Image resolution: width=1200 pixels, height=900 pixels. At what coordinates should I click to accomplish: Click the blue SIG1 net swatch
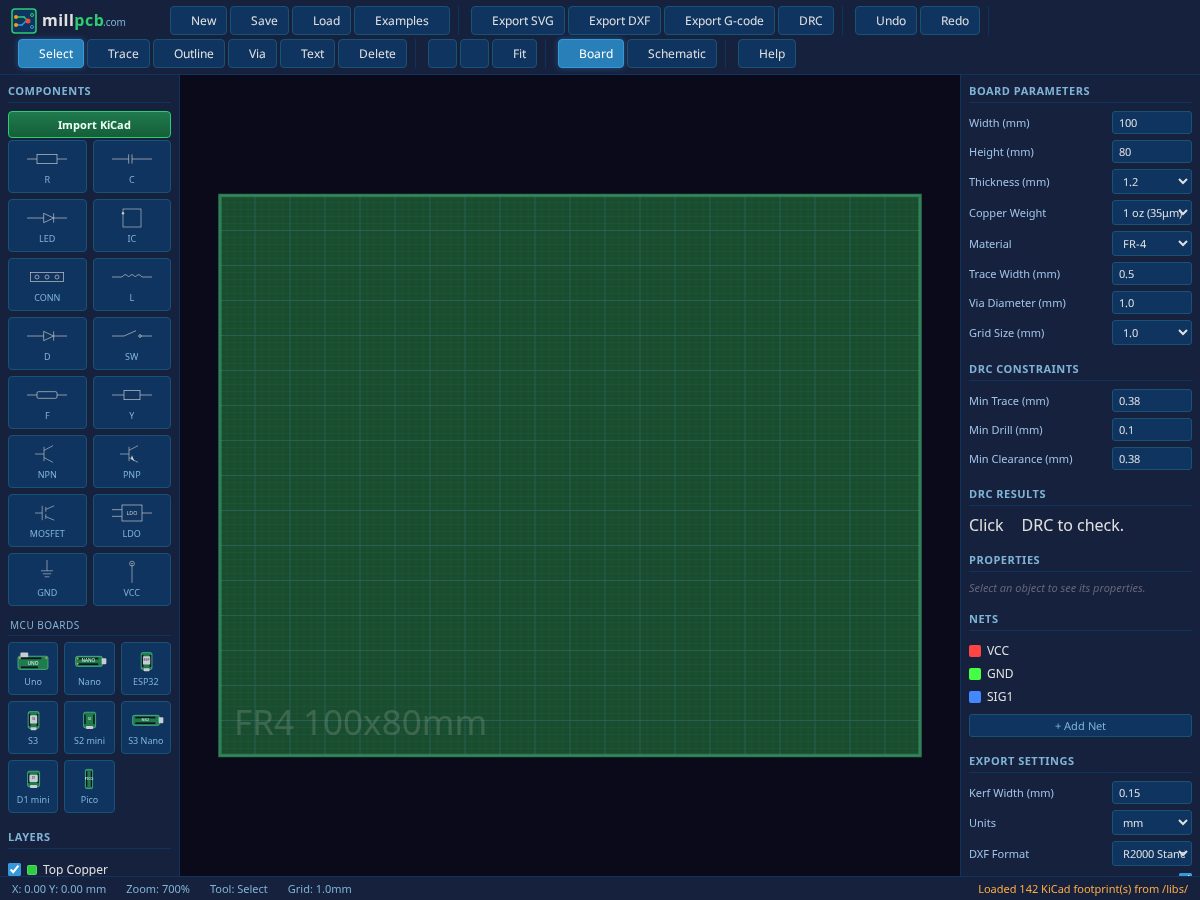(975, 697)
